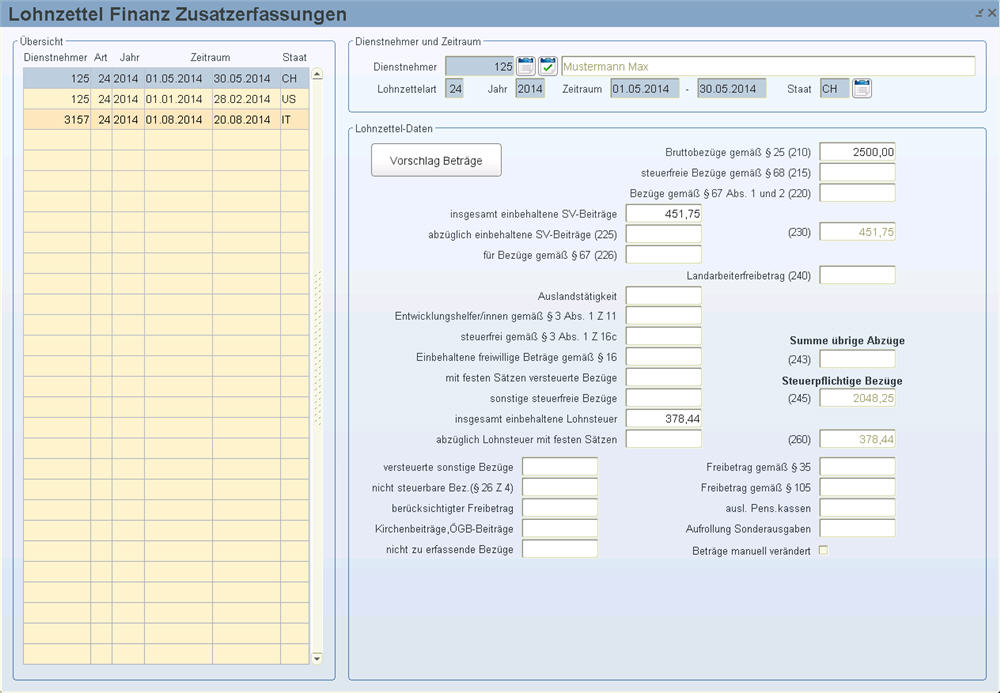Focus the 'insgesamt einbehaltene Lohnsteuer' field
Image resolution: width=1000 pixels, height=693 pixels.
pos(663,418)
